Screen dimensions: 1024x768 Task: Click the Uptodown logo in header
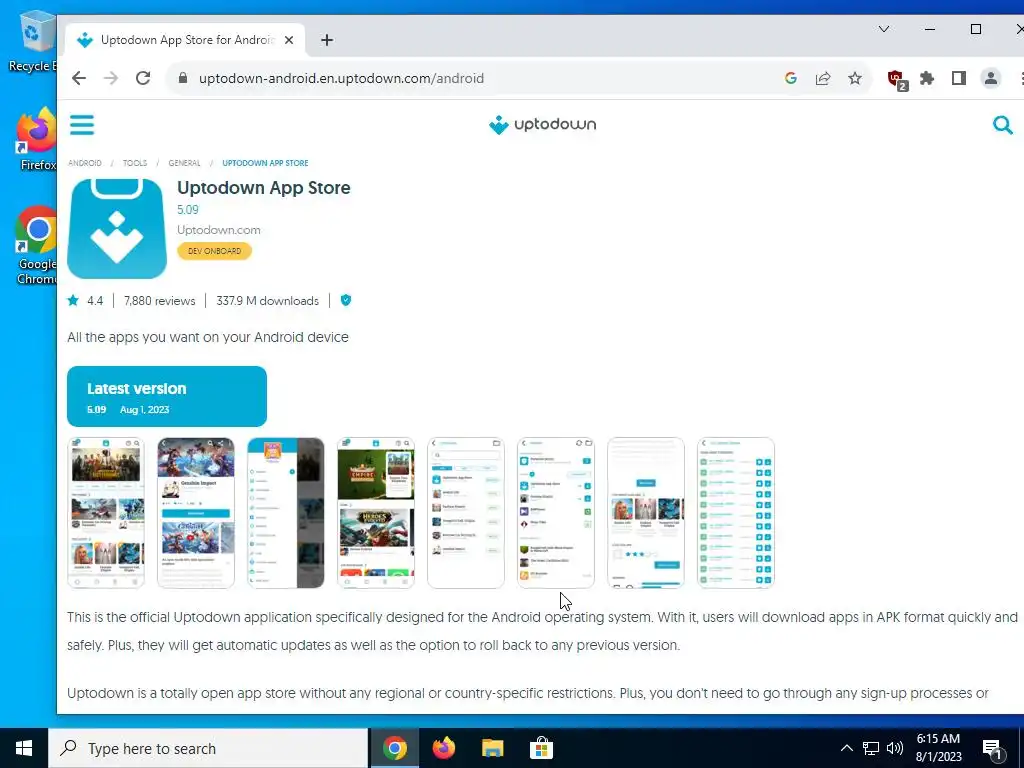[x=542, y=124]
